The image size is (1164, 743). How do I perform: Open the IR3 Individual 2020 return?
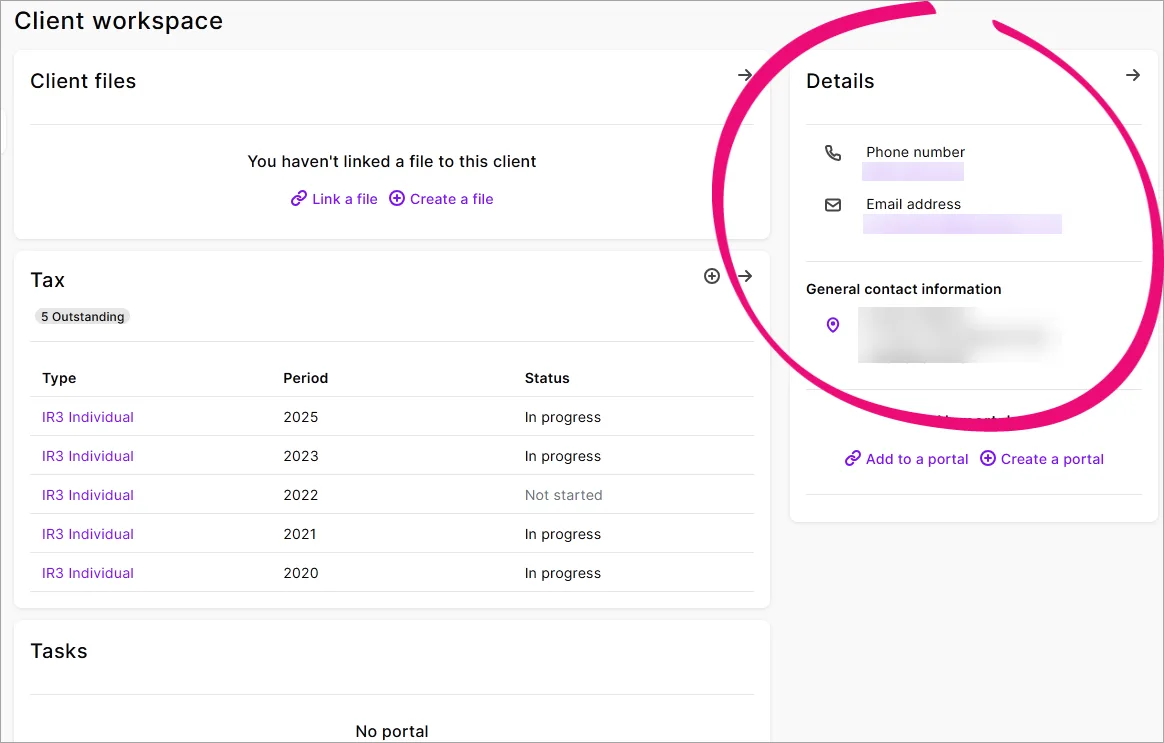(87, 572)
